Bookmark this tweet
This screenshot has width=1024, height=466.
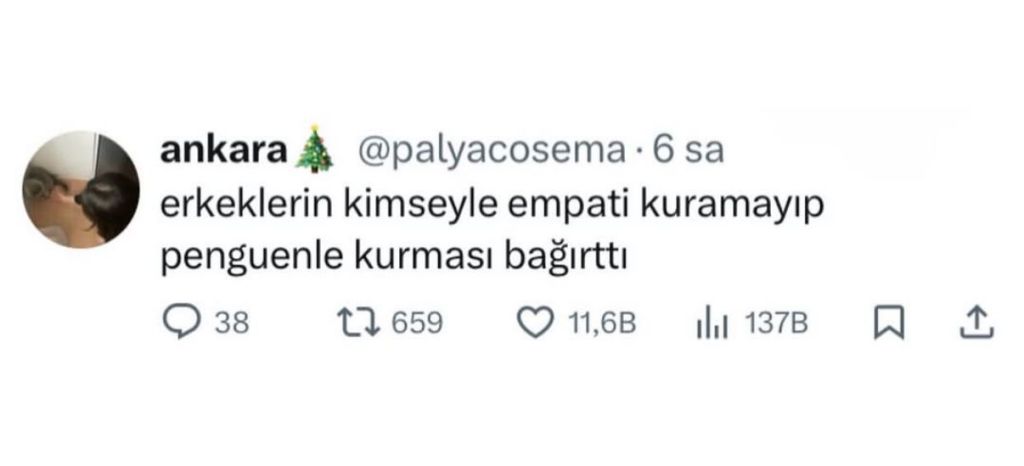[x=886, y=323]
